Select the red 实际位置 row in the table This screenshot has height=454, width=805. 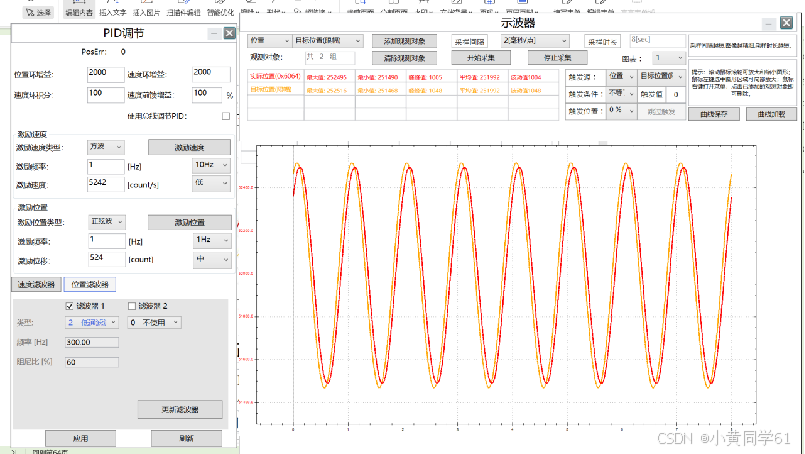point(403,77)
